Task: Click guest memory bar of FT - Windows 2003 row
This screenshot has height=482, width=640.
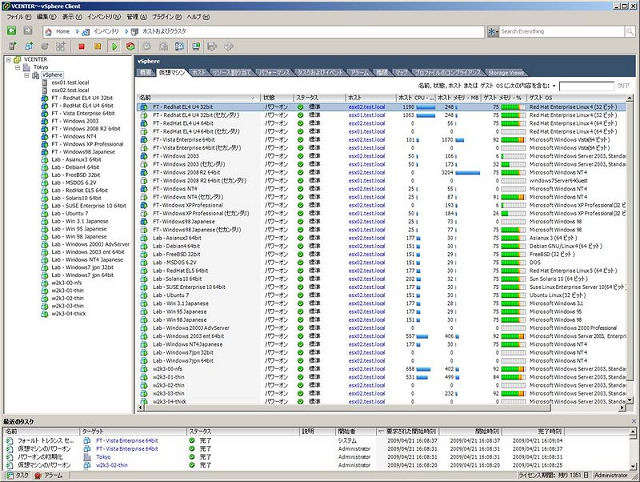Action: pos(513,156)
